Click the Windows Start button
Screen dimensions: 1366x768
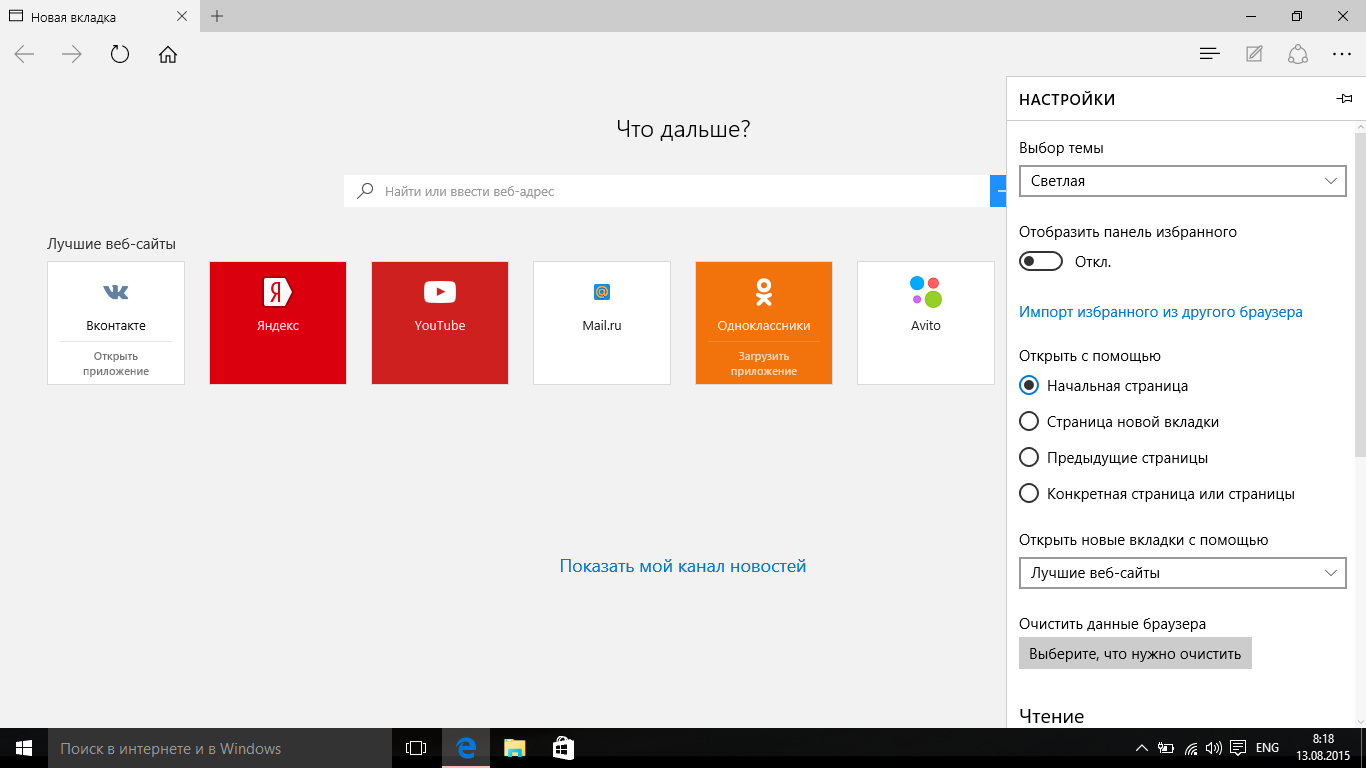[x=24, y=748]
